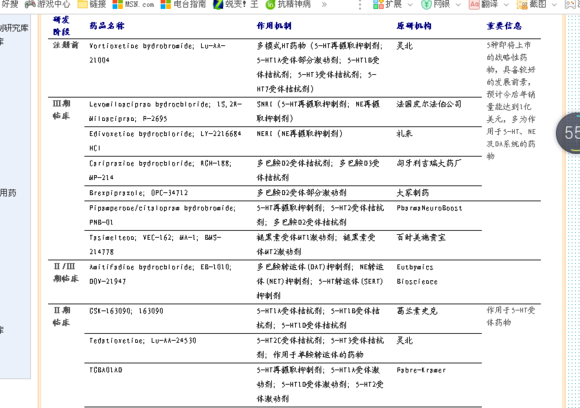Click the III期临床 stage cell
The image size is (580, 408).
pos(61,109)
